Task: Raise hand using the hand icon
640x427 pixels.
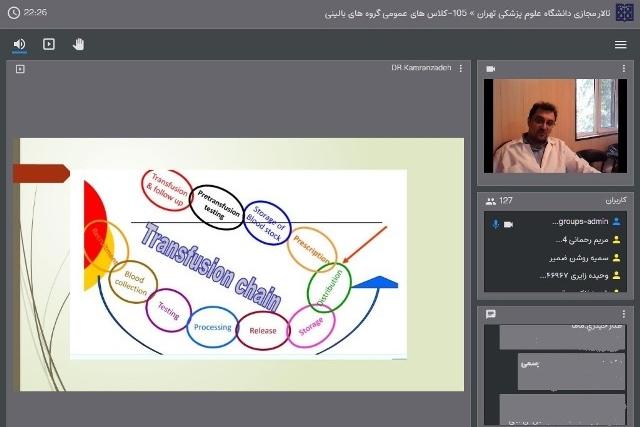Action: click(78, 44)
